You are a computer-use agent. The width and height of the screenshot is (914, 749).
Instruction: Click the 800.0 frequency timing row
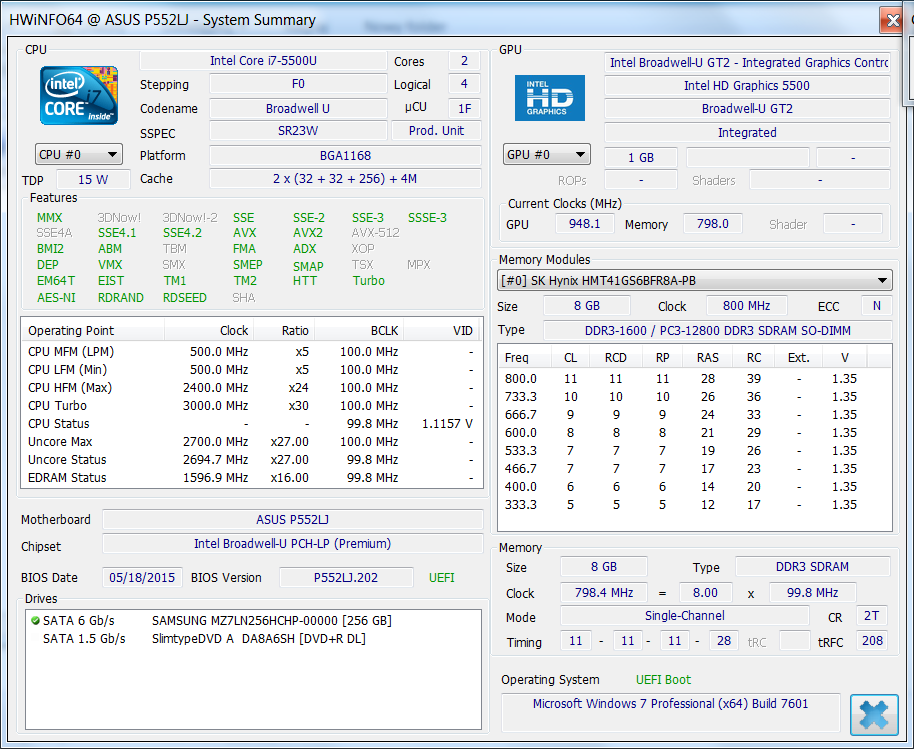click(x=694, y=379)
